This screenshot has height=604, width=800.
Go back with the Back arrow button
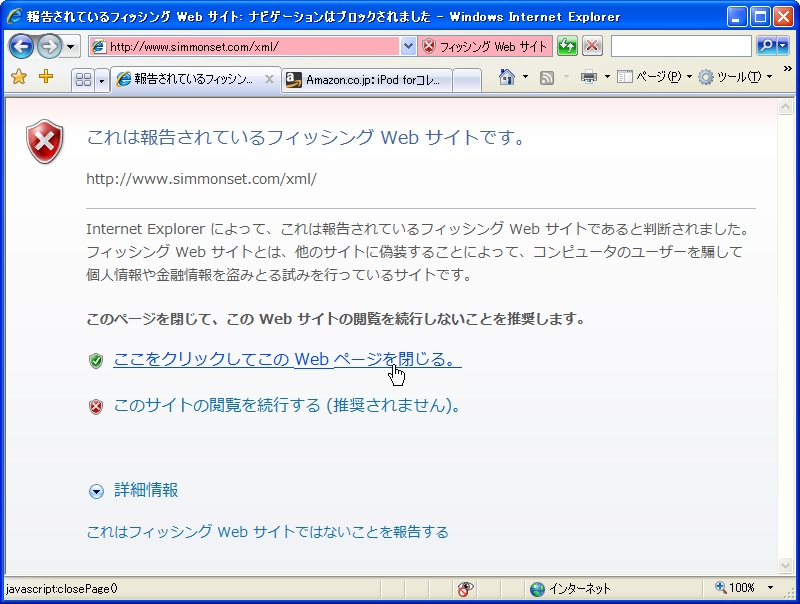(x=21, y=47)
